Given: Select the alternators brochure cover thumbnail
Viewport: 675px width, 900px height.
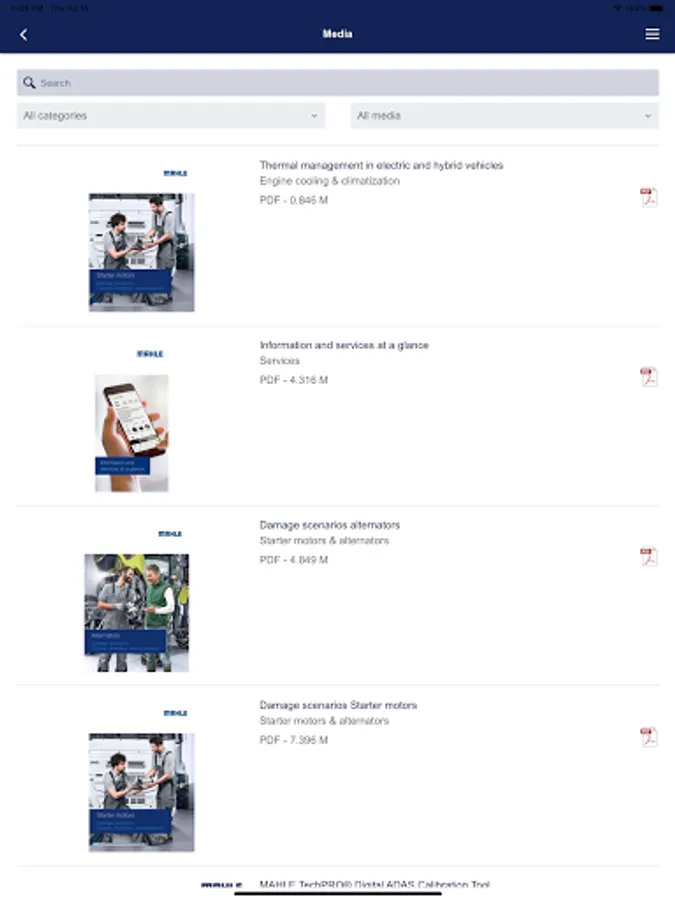Looking at the screenshot, I should pos(136,612).
